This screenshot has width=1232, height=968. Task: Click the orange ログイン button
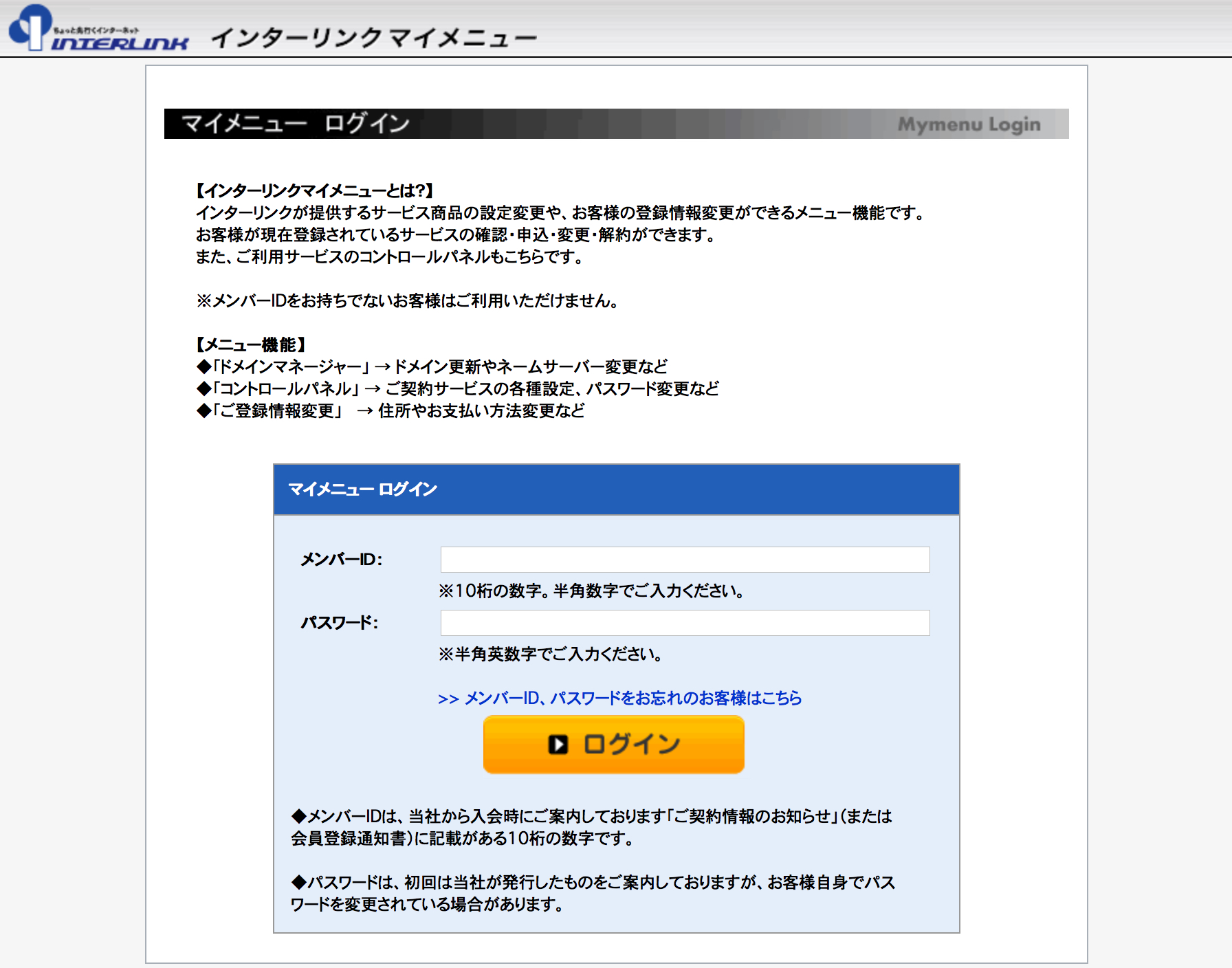pyautogui.click(x=614, y=745)
